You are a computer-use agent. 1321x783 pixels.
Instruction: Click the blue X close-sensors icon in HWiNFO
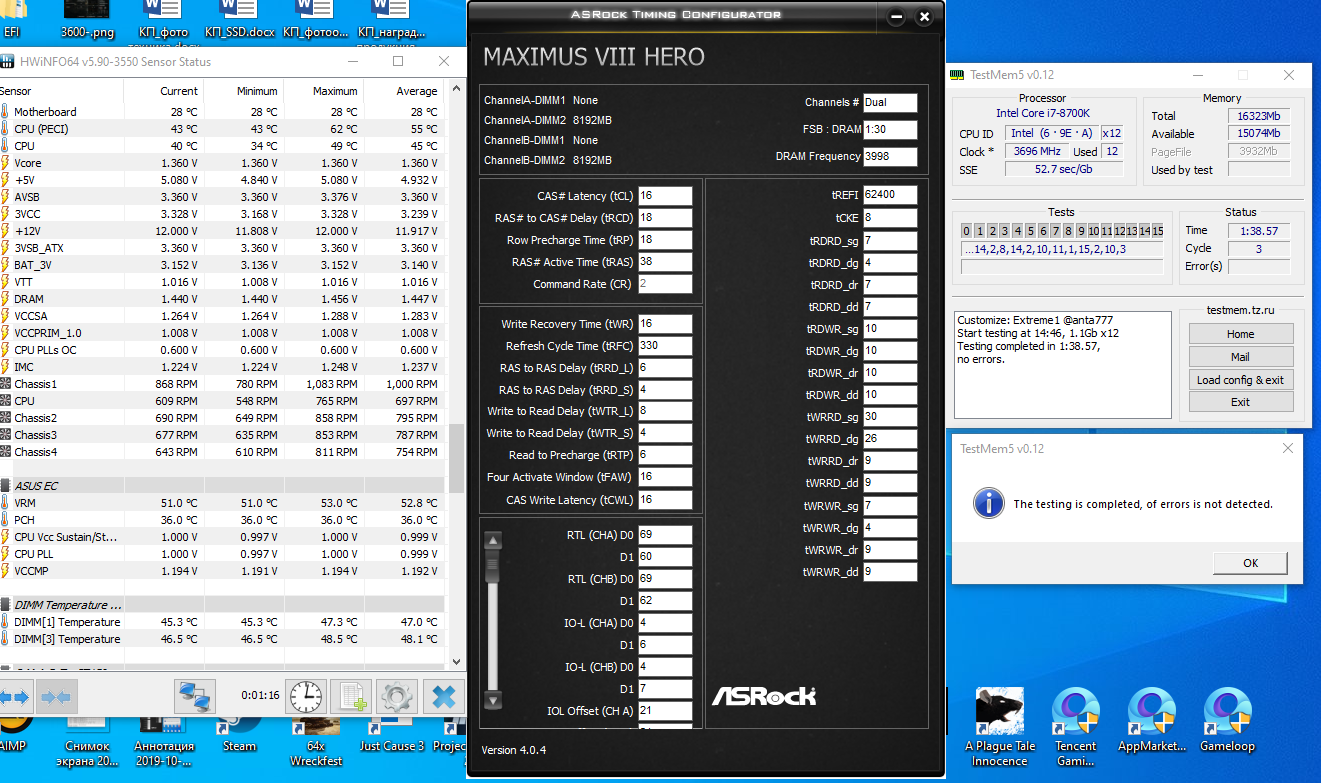coord(443,696)
